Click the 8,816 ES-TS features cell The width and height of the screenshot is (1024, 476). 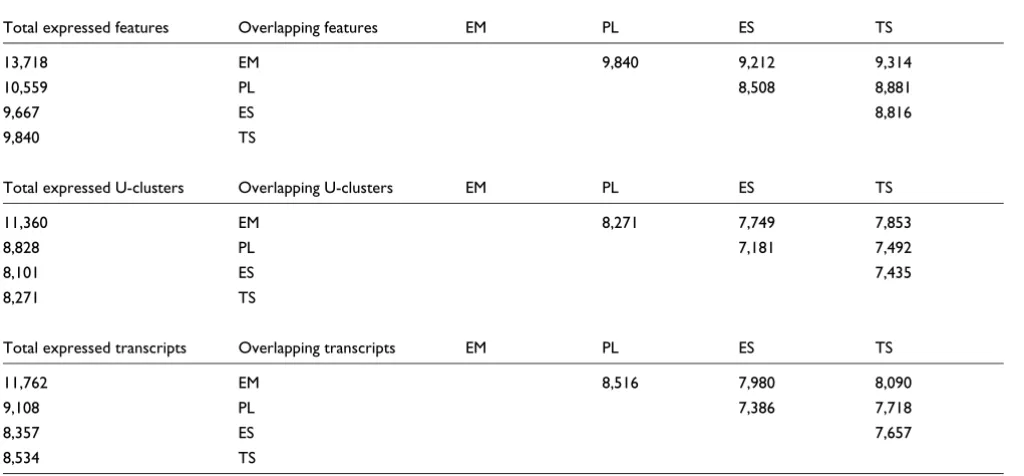[x=893, y=112]
